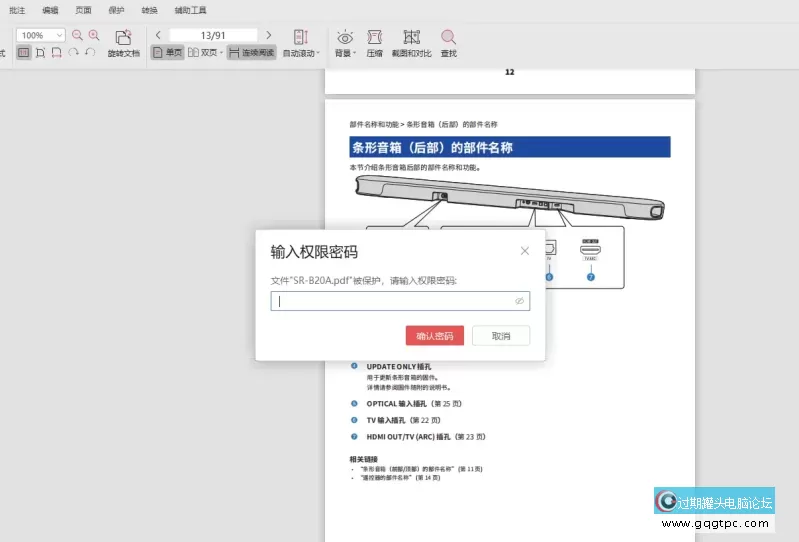Open 截图和对比 screenshot and compare tool
This screenshot has height=542, width=799.
click(411, 43)
